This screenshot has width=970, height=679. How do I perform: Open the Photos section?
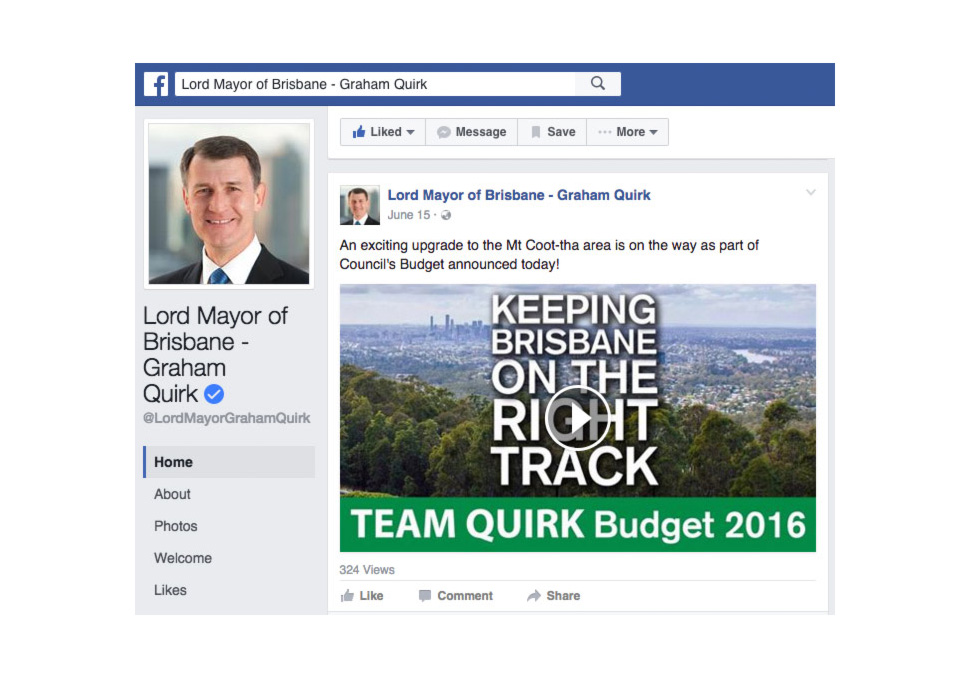(175, 526)
